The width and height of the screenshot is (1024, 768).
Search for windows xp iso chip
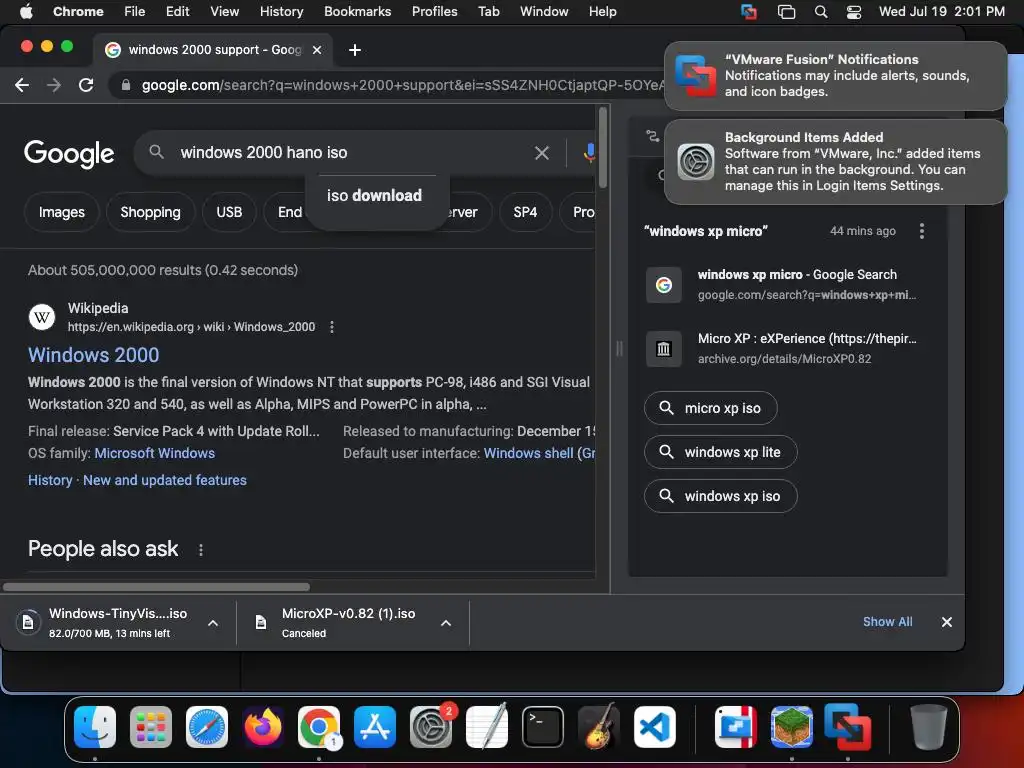[720, 496]
